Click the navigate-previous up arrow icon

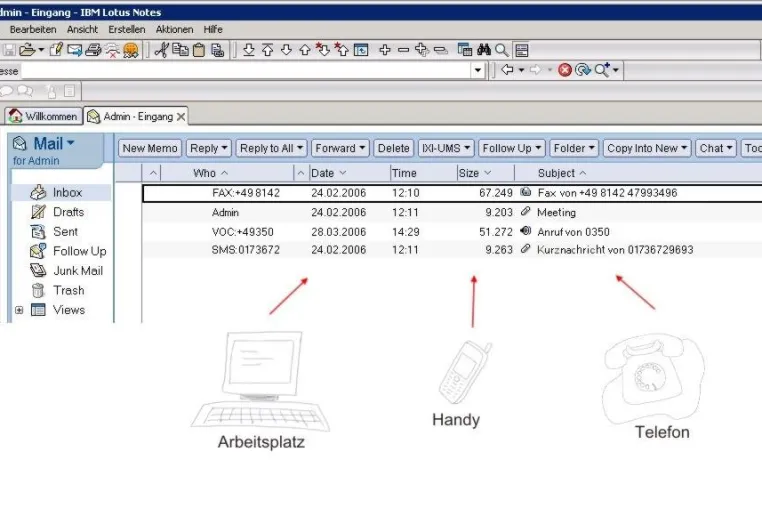[305, 50]
